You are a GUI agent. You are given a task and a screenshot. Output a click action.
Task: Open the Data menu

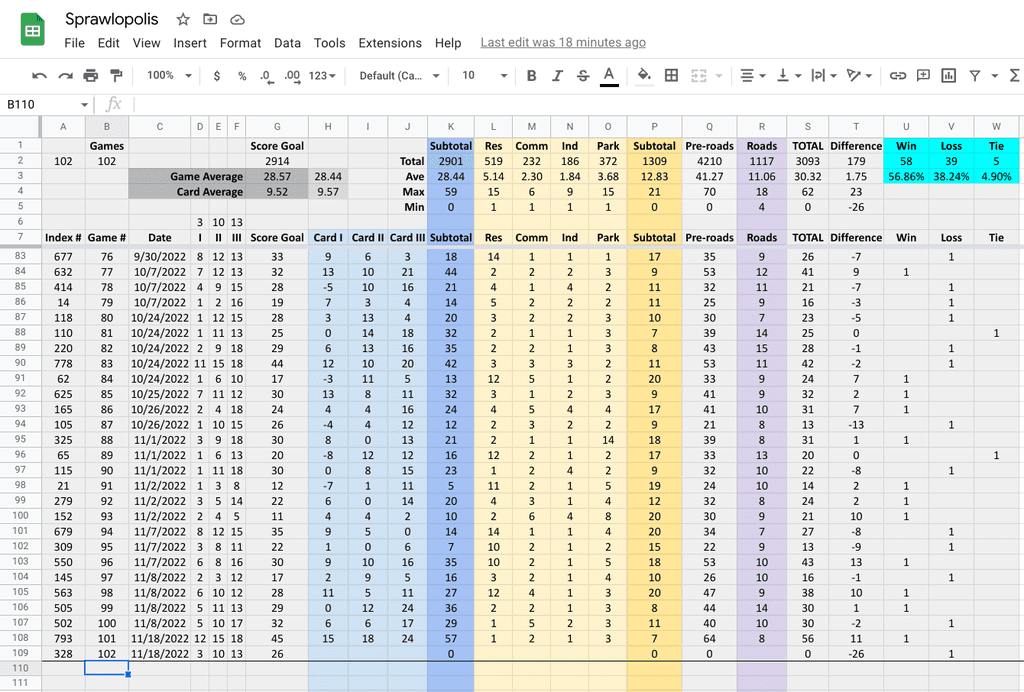287,43
